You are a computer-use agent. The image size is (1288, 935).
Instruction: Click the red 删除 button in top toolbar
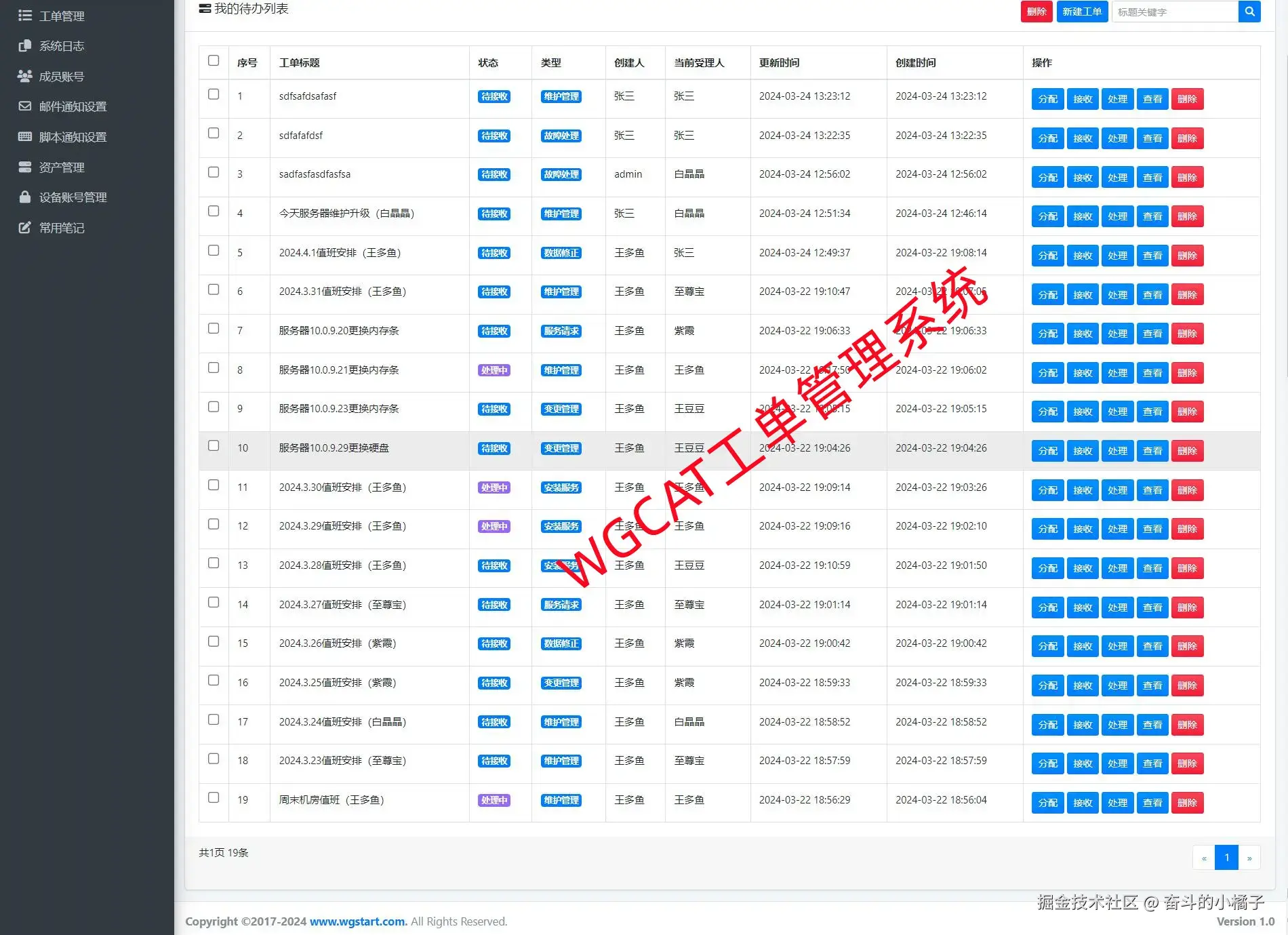1037,12
